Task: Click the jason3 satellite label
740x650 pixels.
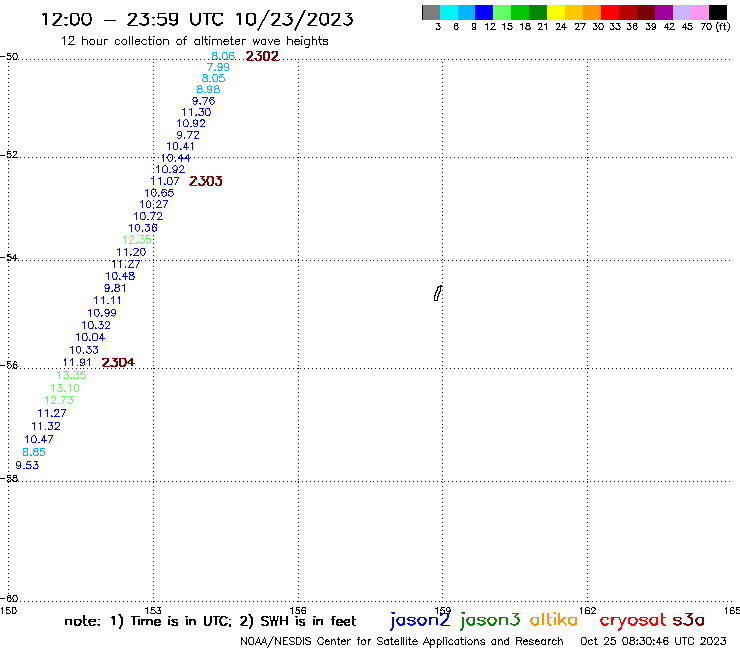Action: coord(490,620)
